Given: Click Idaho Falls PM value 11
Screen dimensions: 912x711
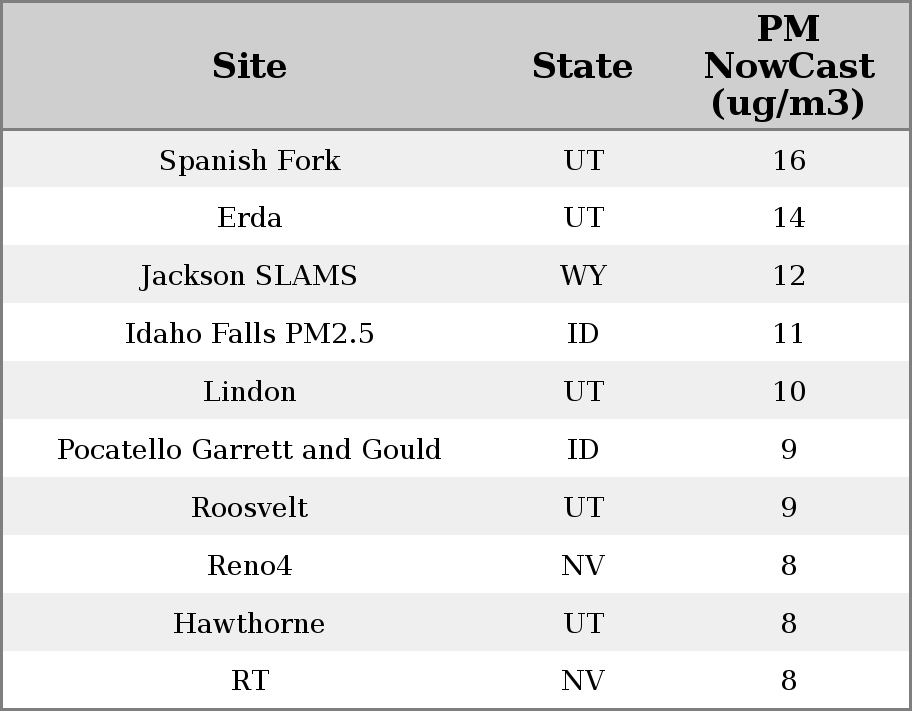Looking at the screenshot, I should tap(788, 334).
